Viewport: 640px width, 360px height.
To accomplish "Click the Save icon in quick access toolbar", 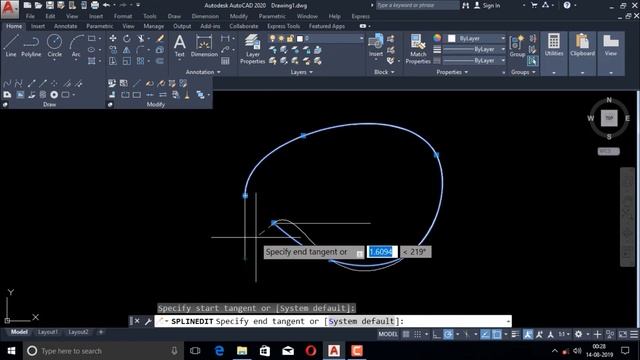I will (49, 5).
